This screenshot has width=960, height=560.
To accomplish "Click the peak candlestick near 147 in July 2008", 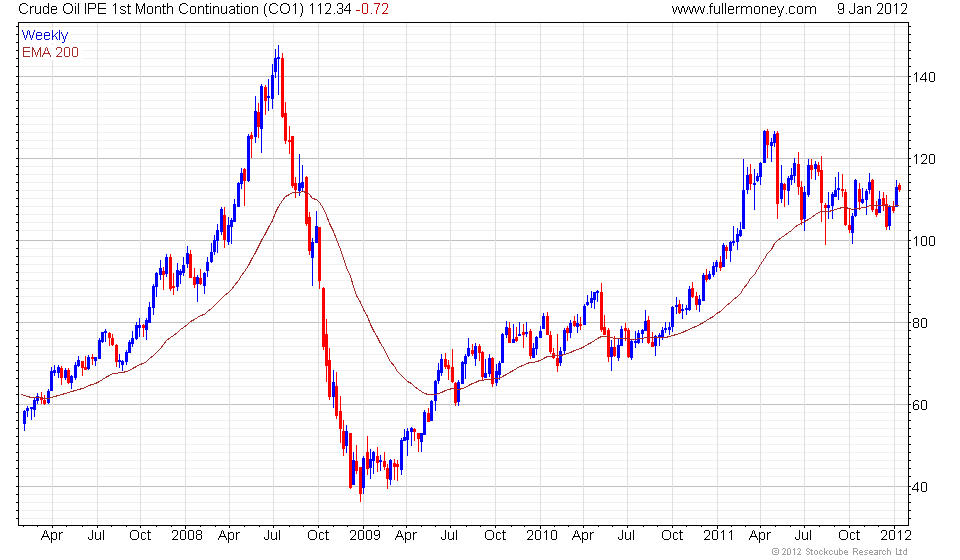I will coord(278,70).
